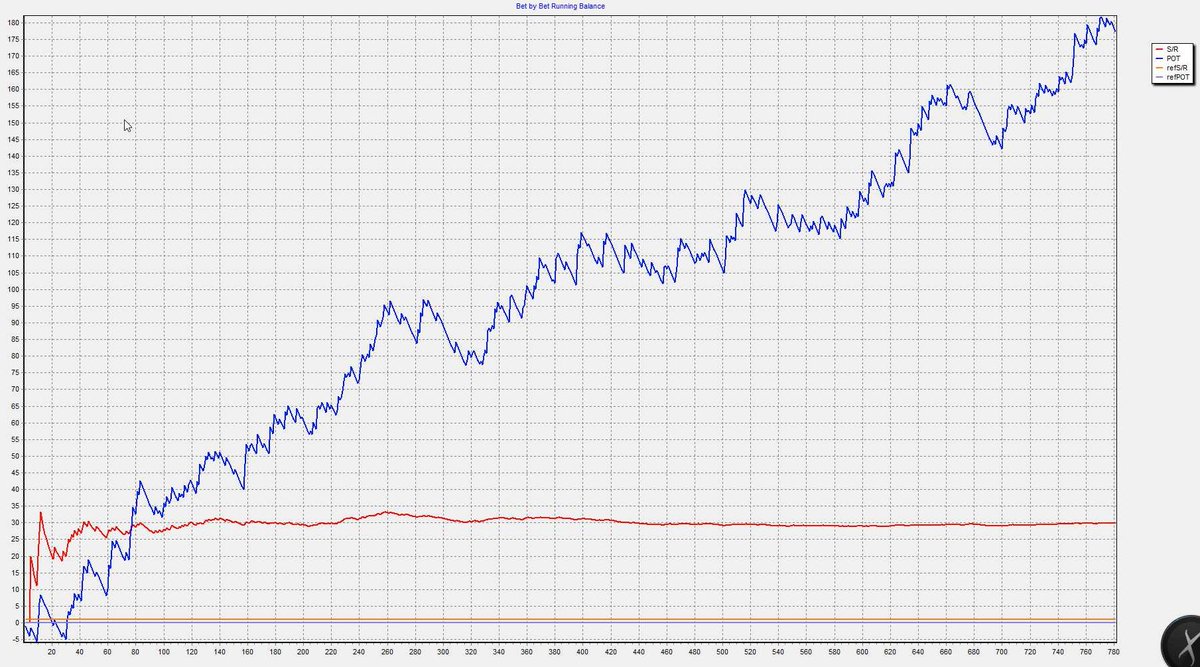This screenshot has height=667, width=1200.
Task: Click the orange refS/R legend color line
Action: (x=1159, y=68)
